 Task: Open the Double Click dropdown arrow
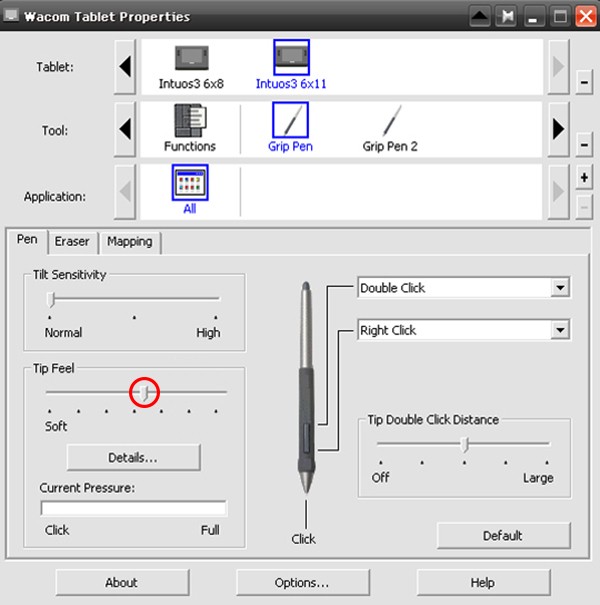(x=560, y=287)
